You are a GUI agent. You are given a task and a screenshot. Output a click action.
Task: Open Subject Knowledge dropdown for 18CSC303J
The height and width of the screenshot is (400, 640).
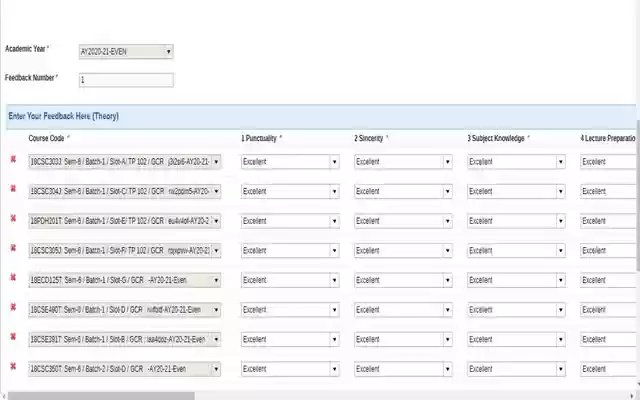coord(516,162)
